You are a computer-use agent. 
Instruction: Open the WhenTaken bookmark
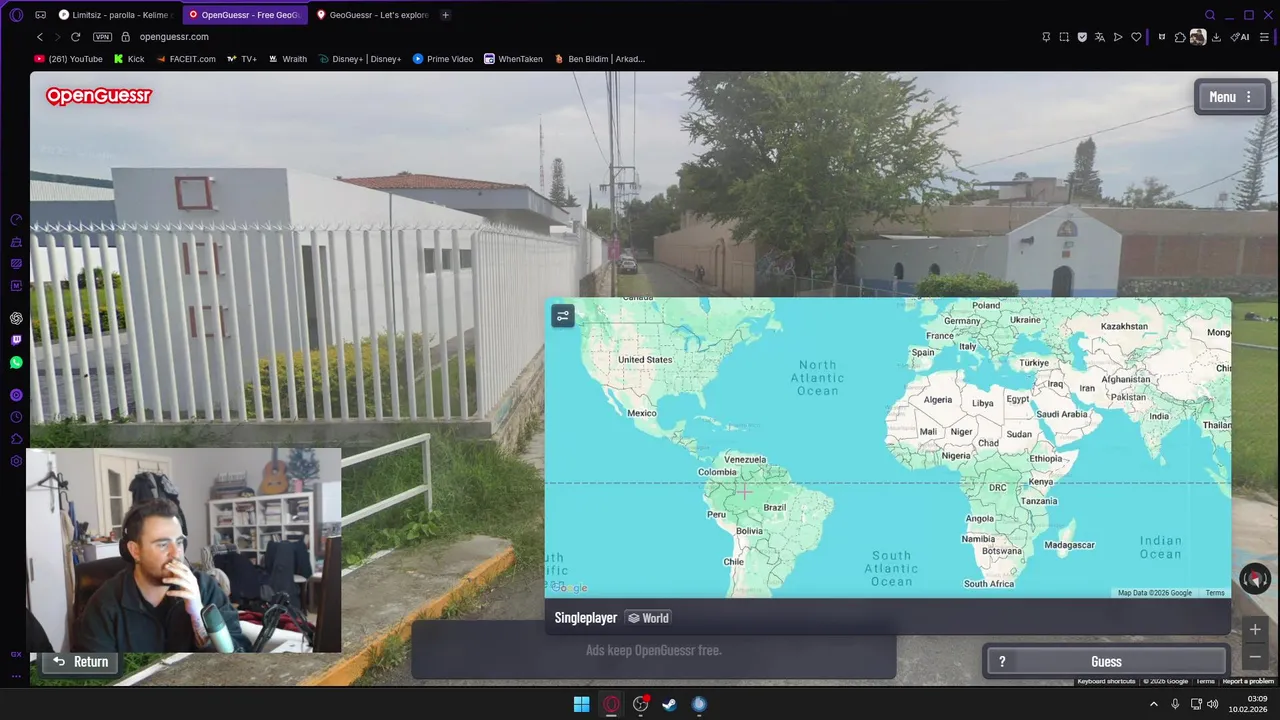pyautogui.click(x=513, y=59)
